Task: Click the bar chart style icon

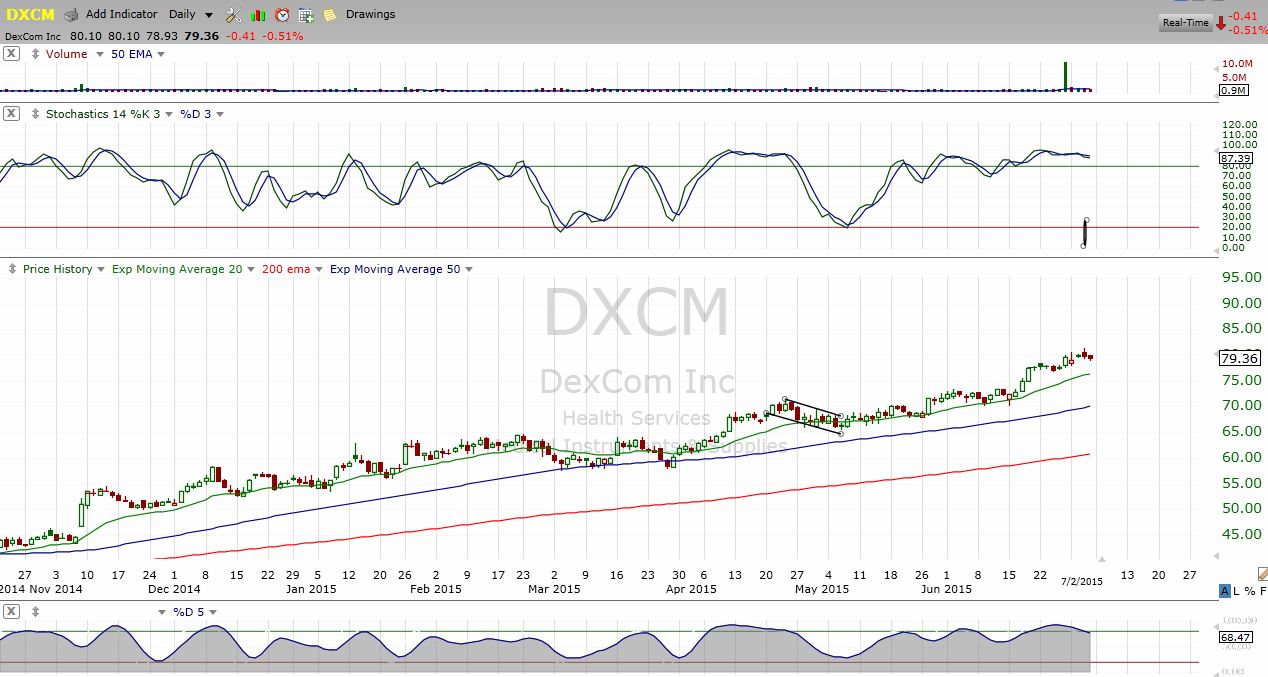Action: (258, 15)
